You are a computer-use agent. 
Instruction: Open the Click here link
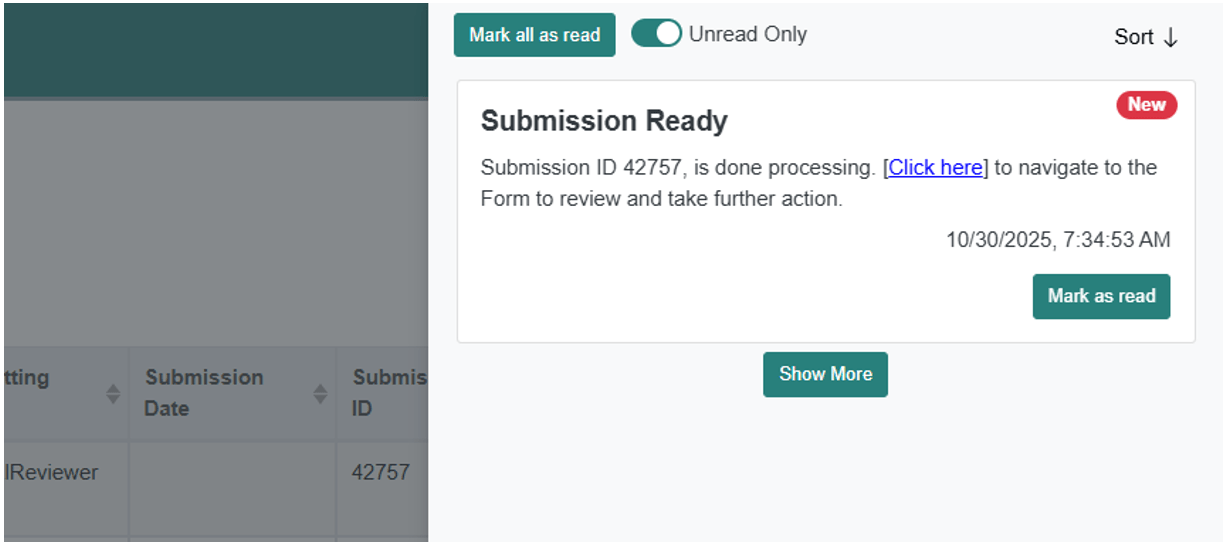tap(936, 168)
